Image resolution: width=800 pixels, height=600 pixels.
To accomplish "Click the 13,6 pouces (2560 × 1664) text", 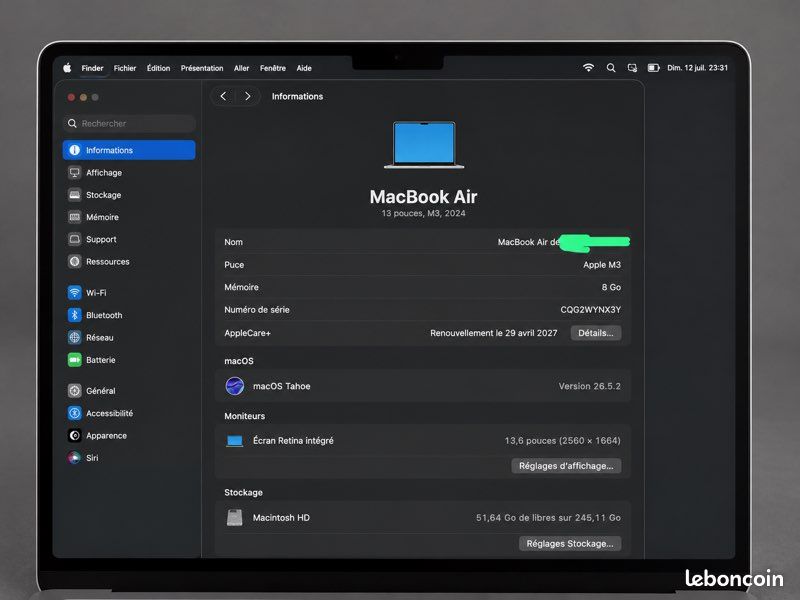I will tap(562, 440).
